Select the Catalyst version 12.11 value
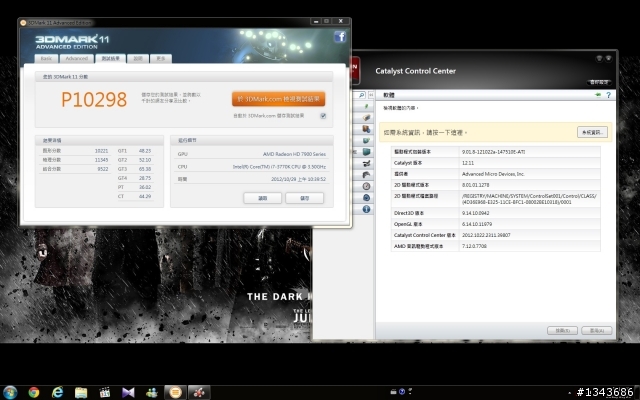 [468, 163]
